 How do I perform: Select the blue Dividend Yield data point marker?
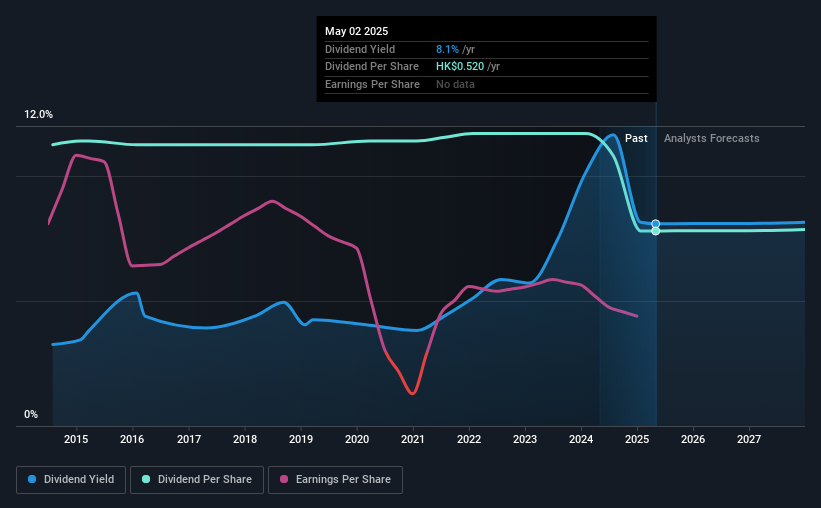[656, 224]
